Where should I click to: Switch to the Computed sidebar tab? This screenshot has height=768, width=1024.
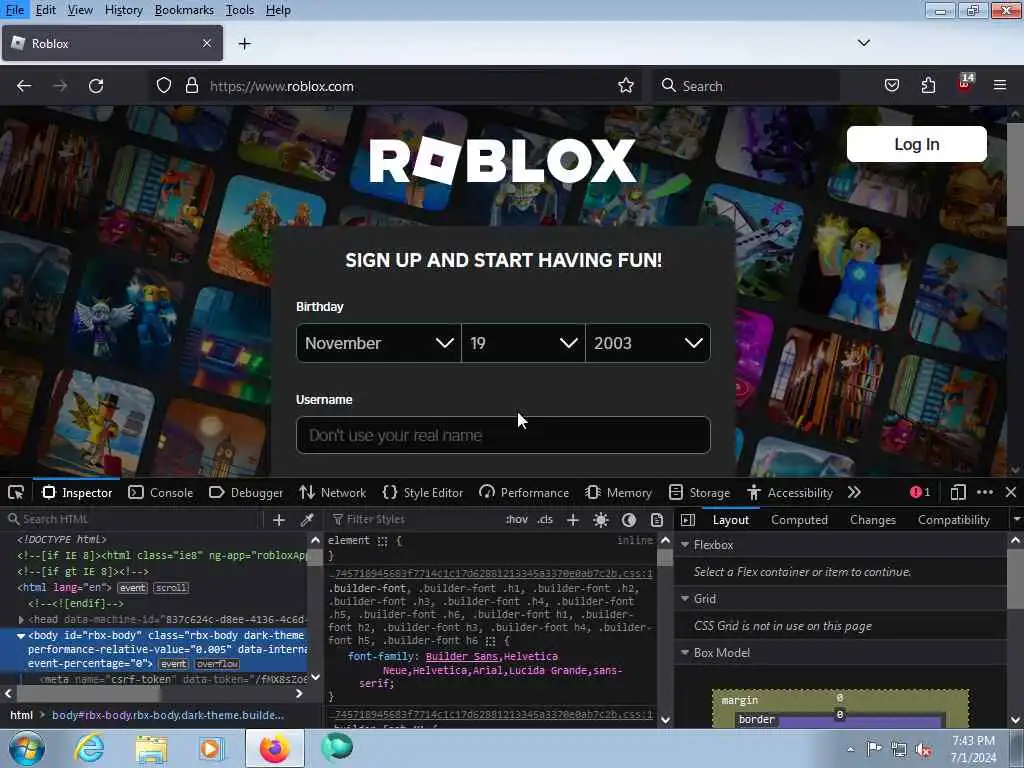pyautogui.click(x=799, y=520)
